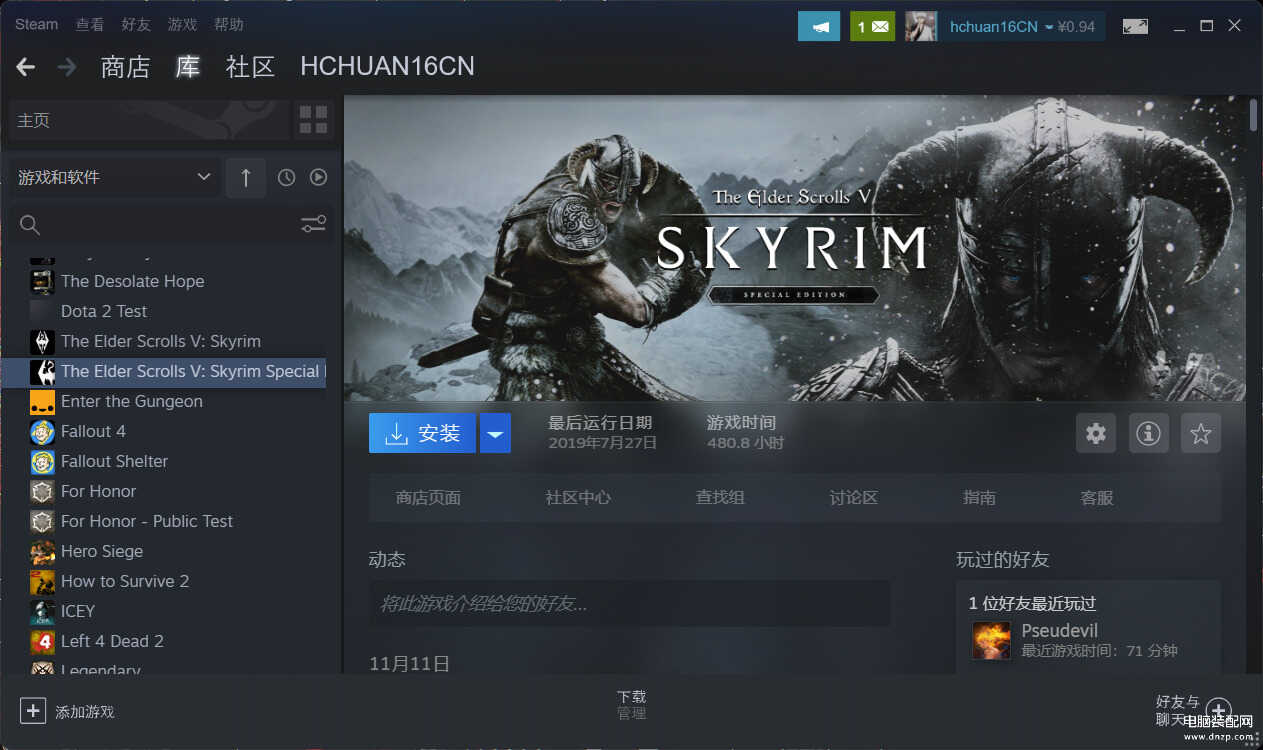Switch library to grid view icon
Screen dimensions: 1263x750
point(313,120)
